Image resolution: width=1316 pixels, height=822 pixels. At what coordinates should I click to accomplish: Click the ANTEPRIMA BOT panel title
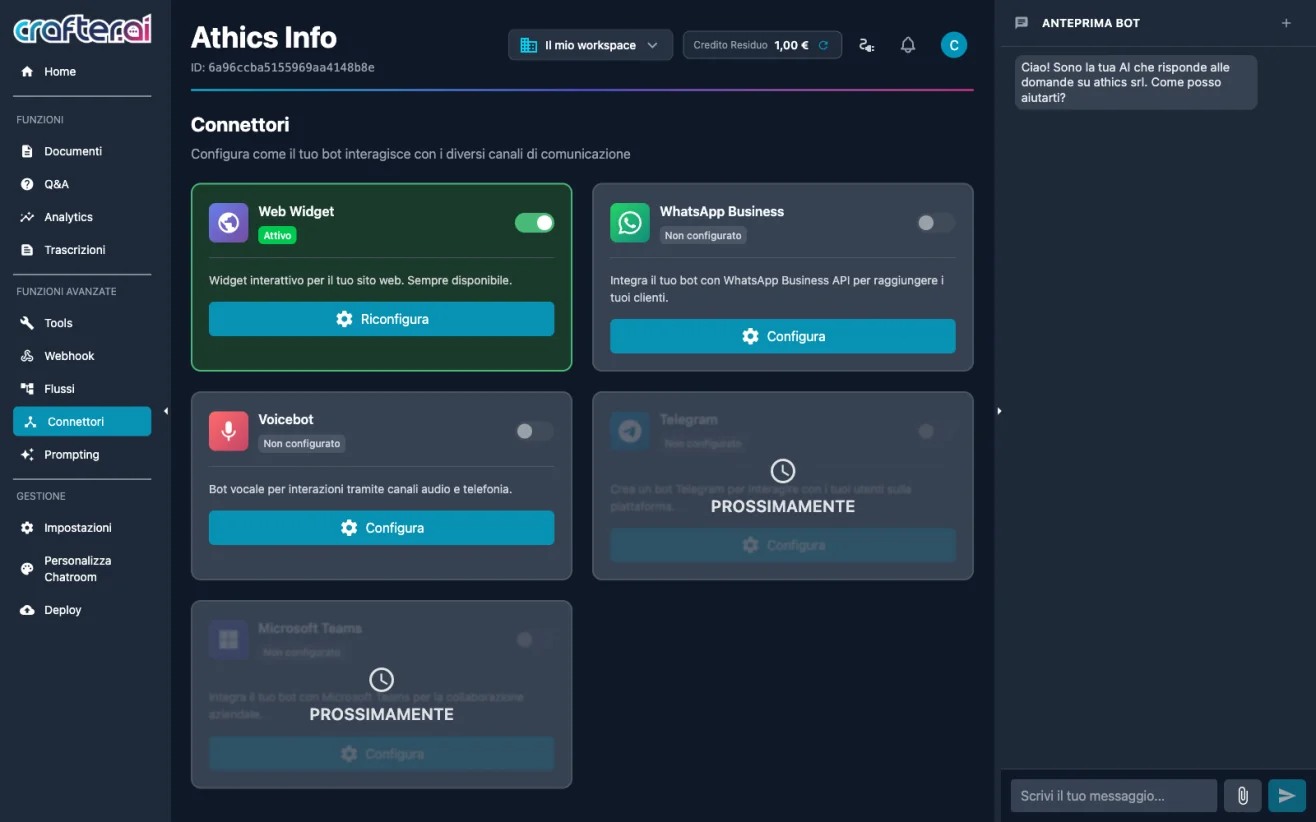(1091, 23)
